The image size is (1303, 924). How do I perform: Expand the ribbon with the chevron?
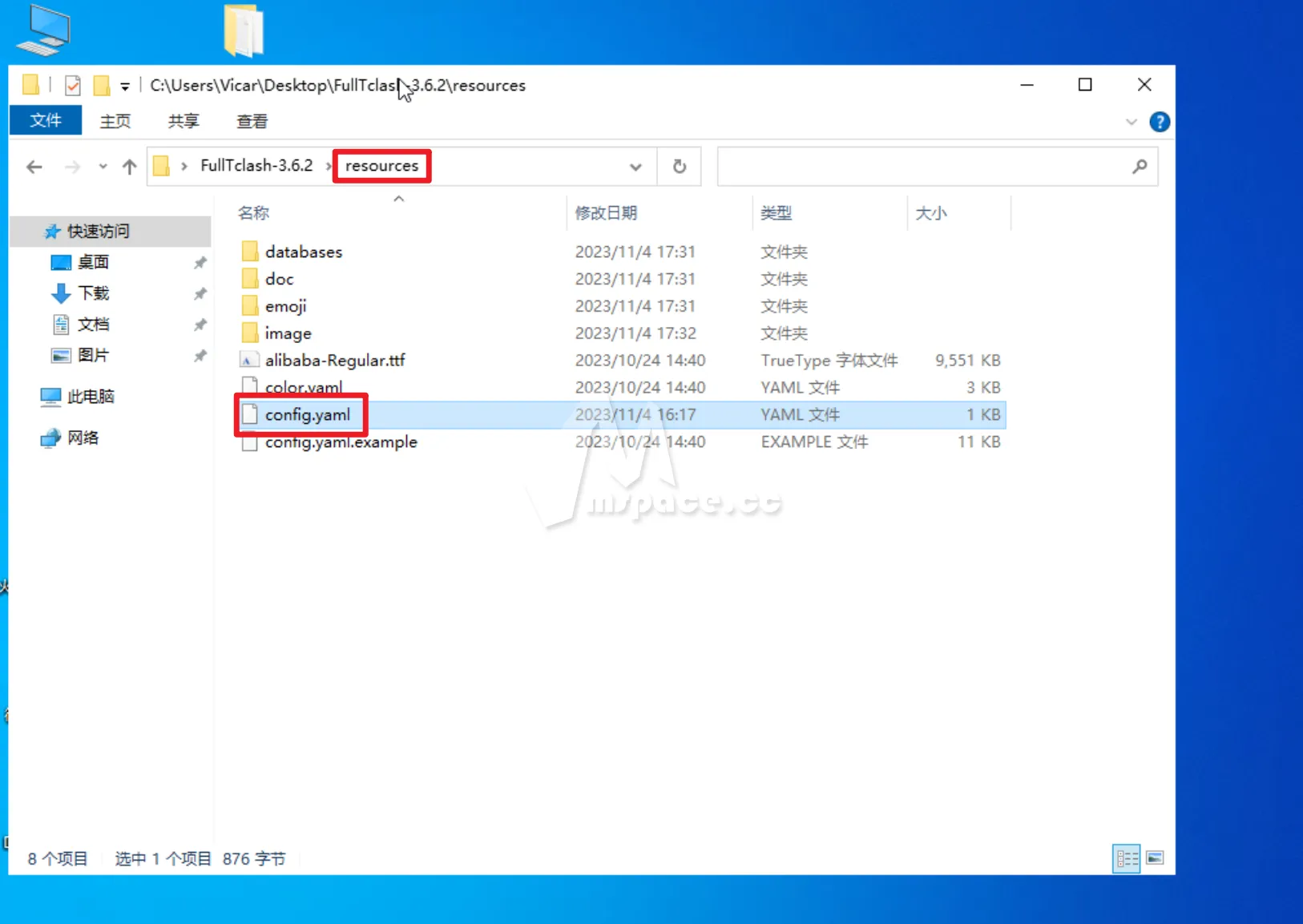[1132, 122]
